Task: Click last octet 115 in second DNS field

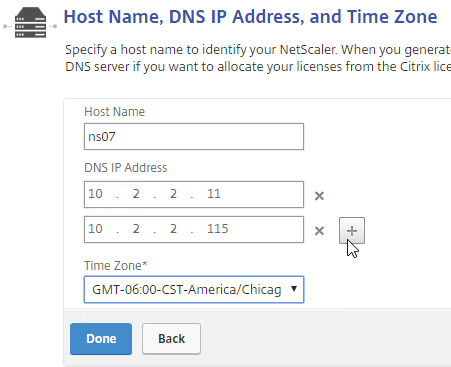Action: tap(218, 229)
